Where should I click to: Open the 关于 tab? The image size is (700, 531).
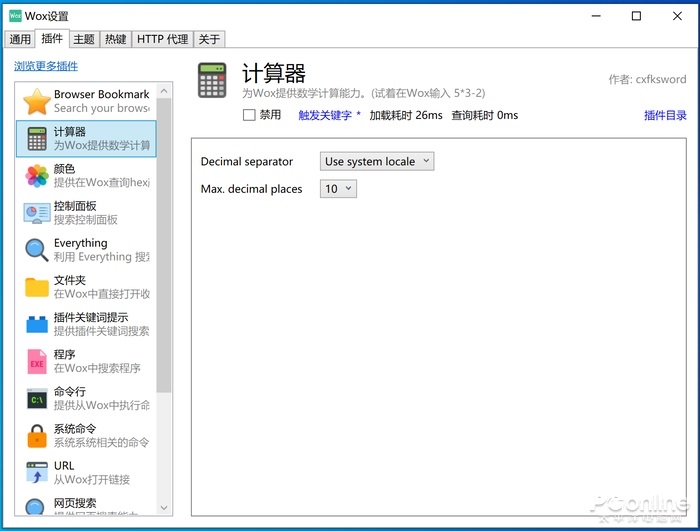point(209,39)
